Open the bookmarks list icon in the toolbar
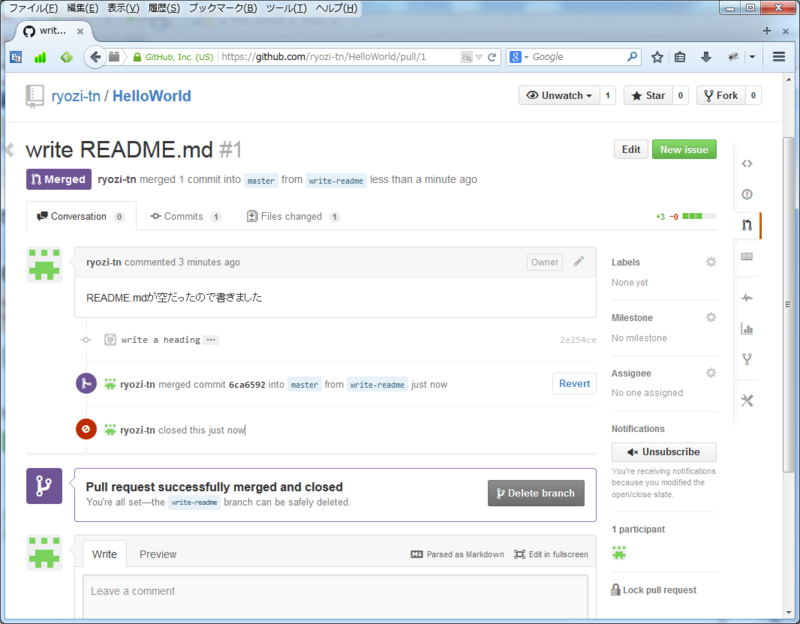The height and width of the screenshot is (624, 800). 680,57
